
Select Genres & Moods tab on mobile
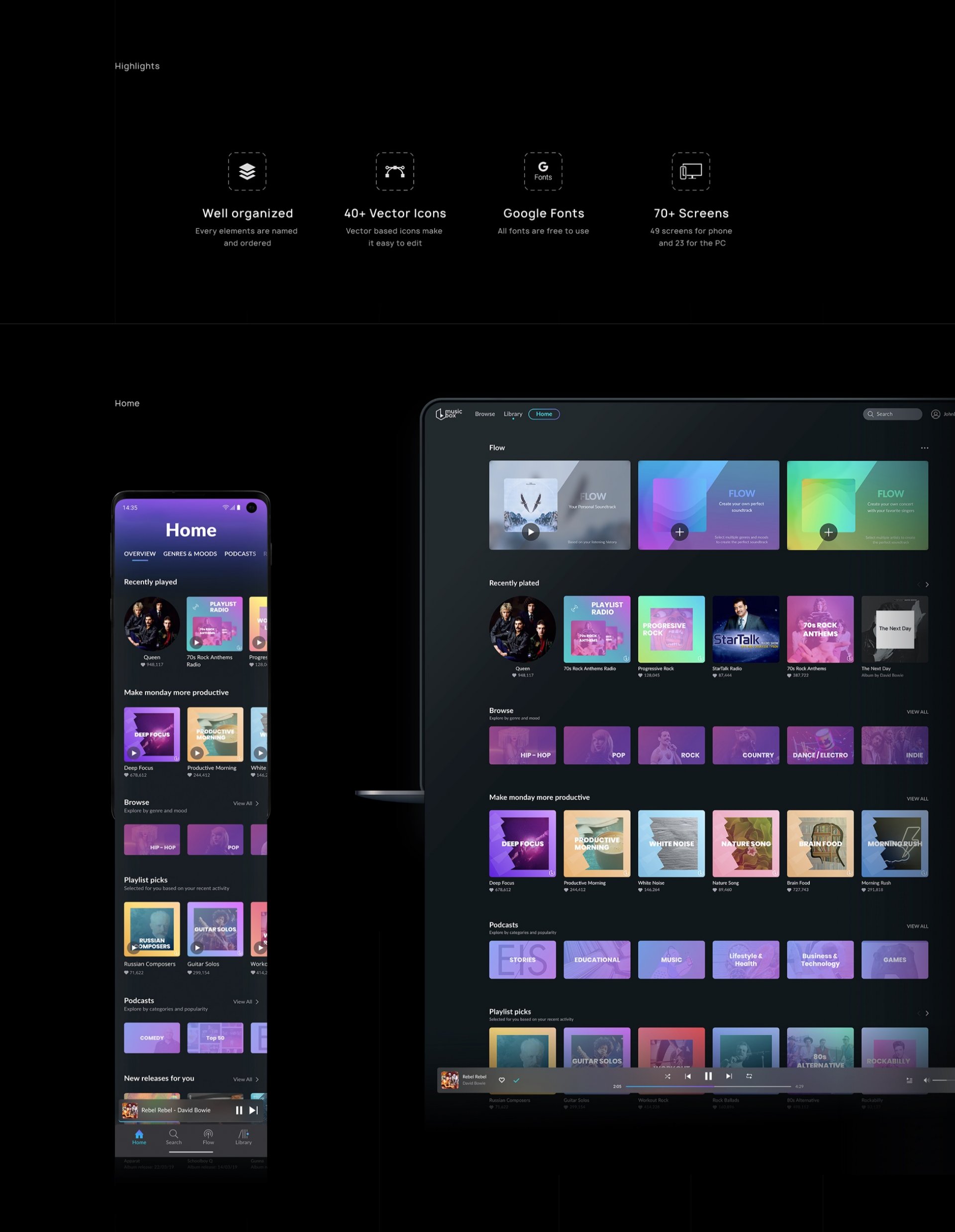pyautogui.click(x=190, y=554)
